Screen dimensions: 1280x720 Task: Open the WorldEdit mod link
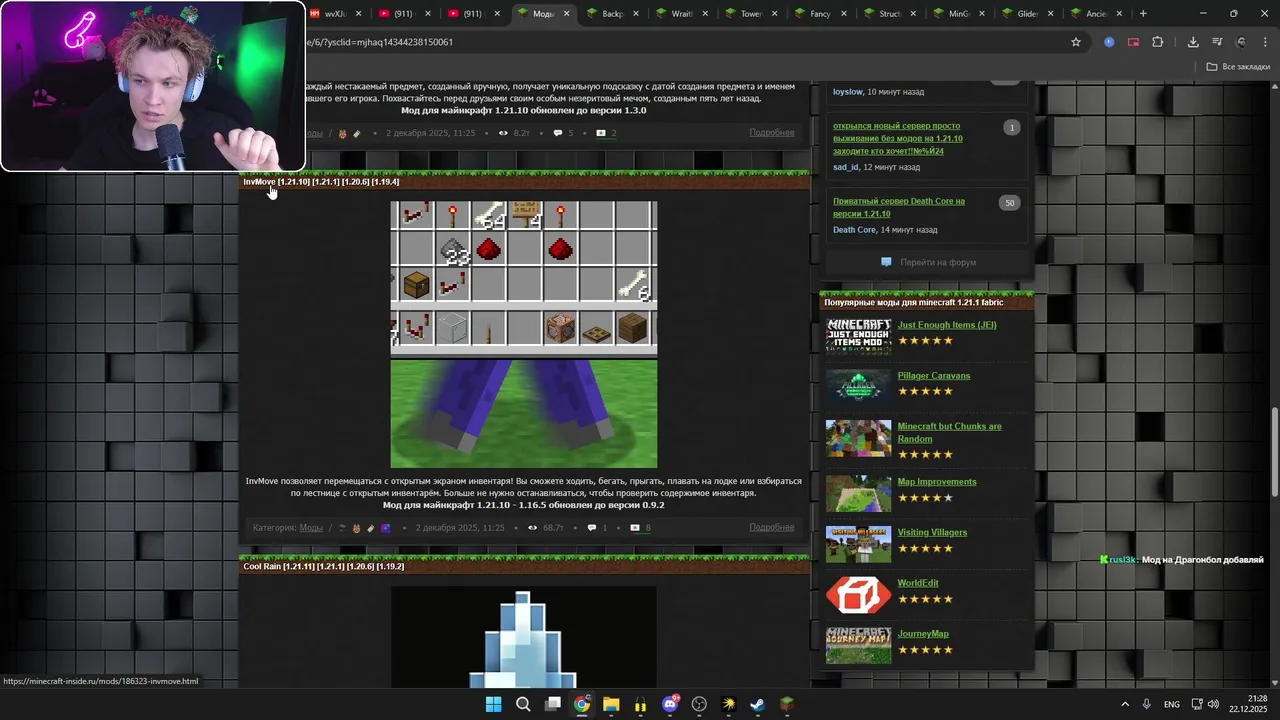pos(918,583)
